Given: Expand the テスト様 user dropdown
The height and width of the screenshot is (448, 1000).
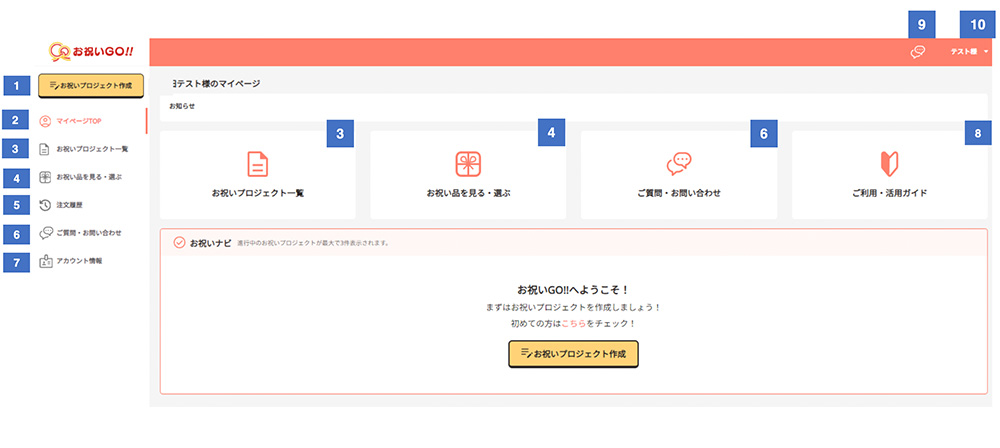Looking at the screenshot, I should point(969,52).
